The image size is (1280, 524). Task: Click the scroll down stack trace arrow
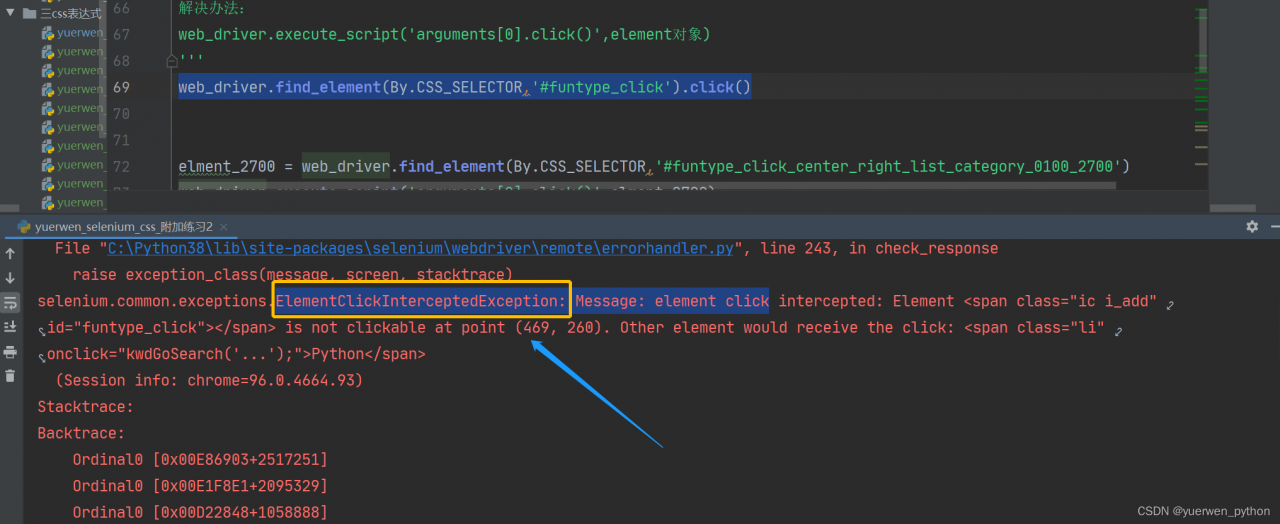click(10, 278)
